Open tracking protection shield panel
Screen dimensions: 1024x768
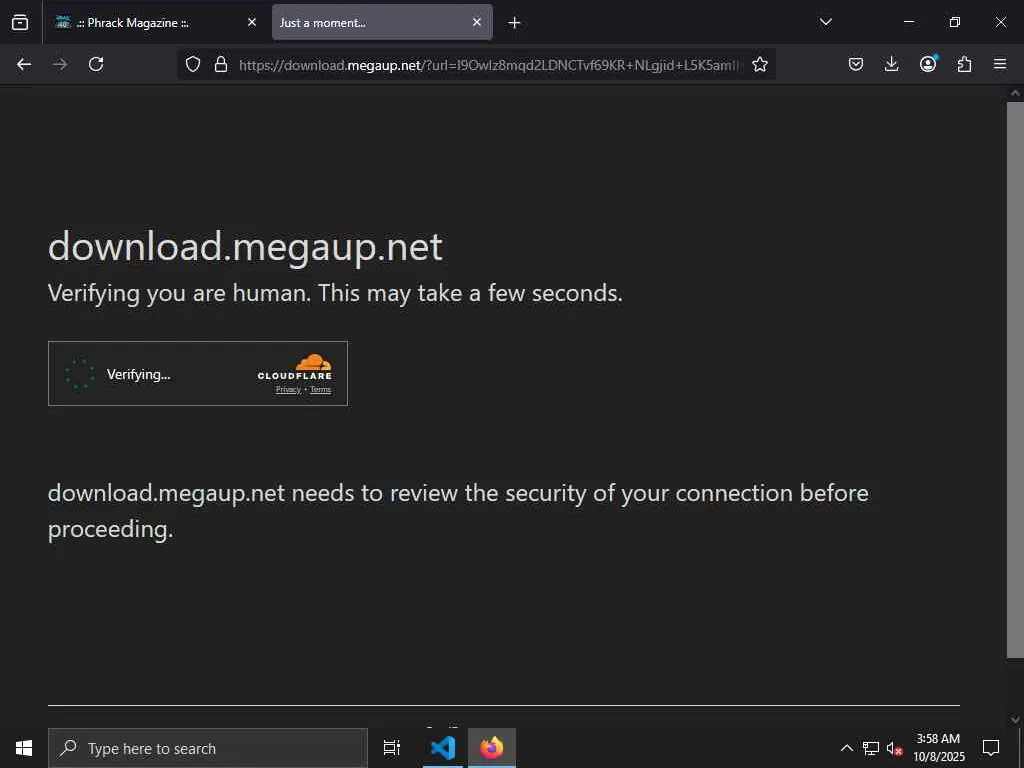193,64
